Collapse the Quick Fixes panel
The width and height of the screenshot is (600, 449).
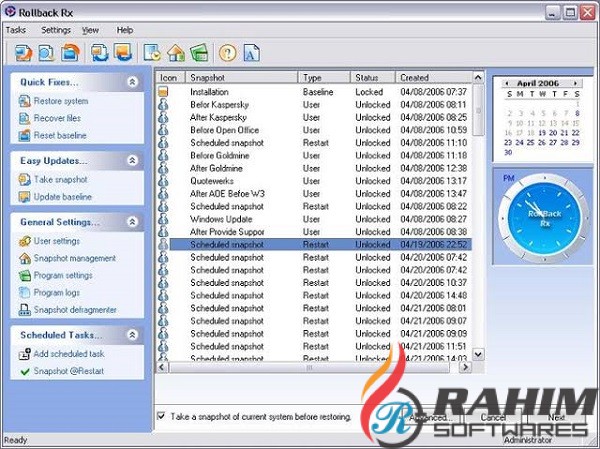[x=132, y=82]
